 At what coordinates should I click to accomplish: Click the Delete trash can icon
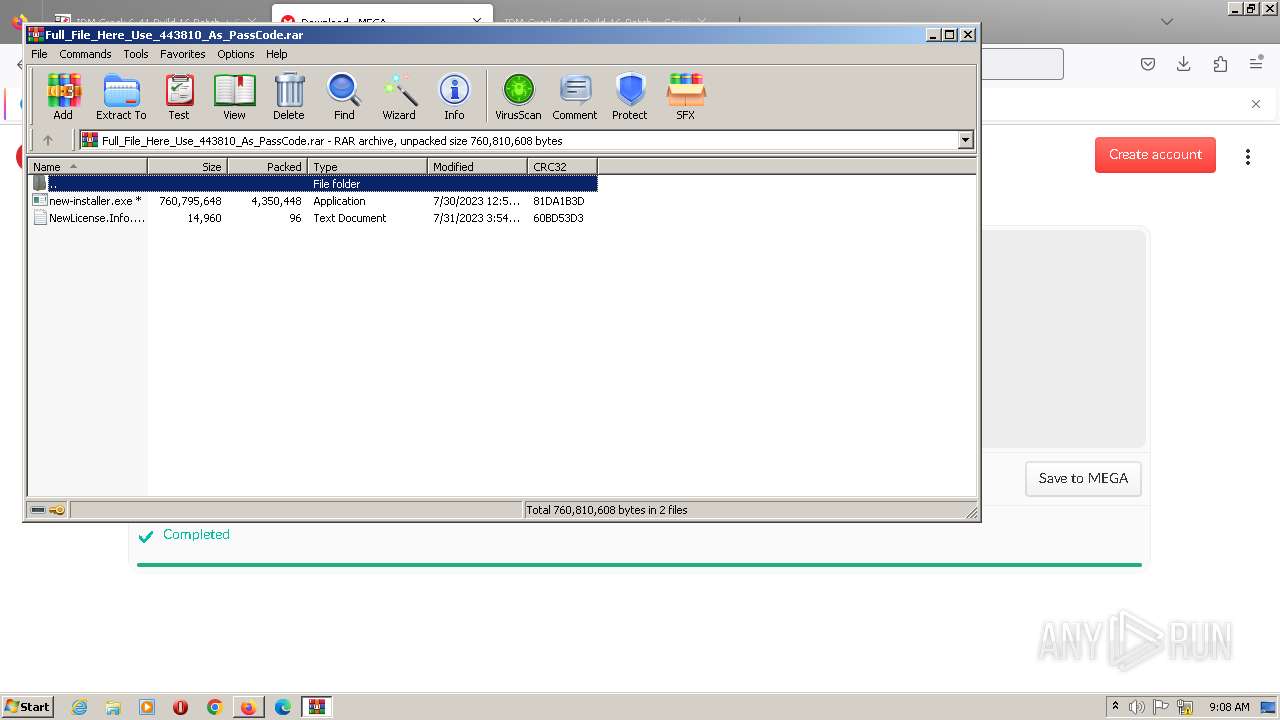point(289,97)
